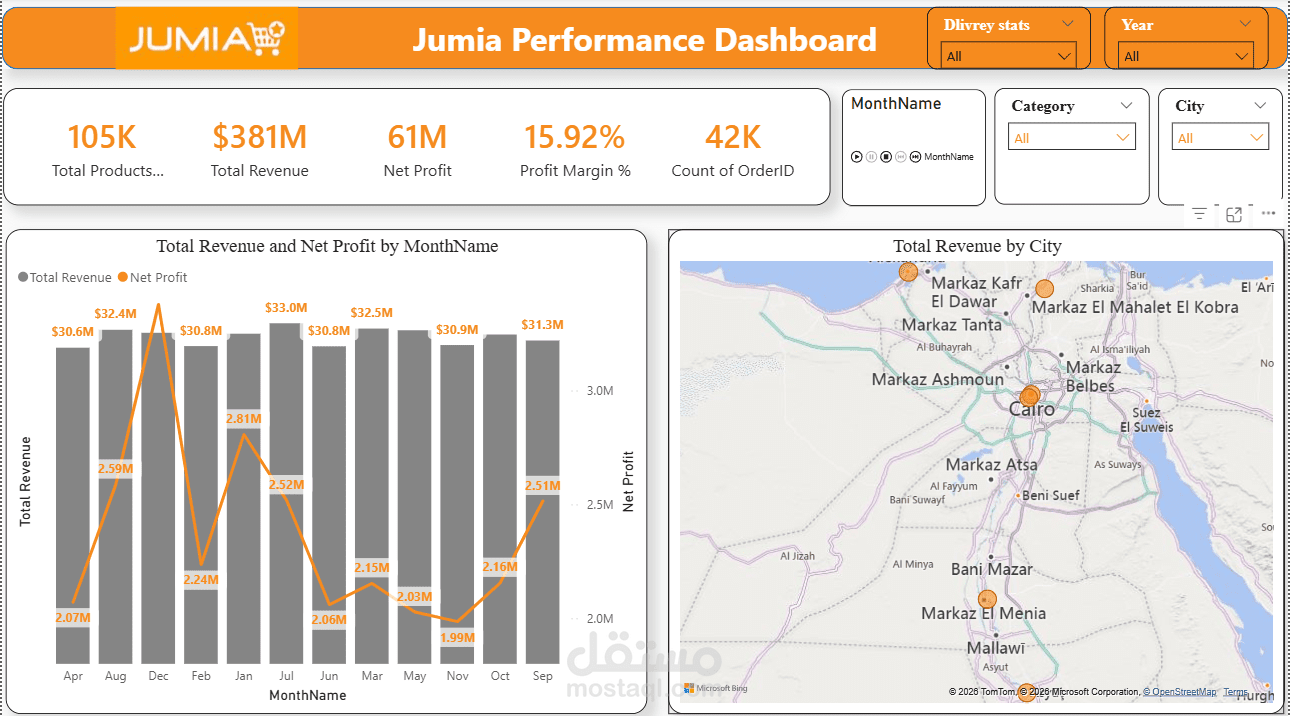
Task: Open the OpenStreetMap attribution link
Action: (x=1180, y=690)
